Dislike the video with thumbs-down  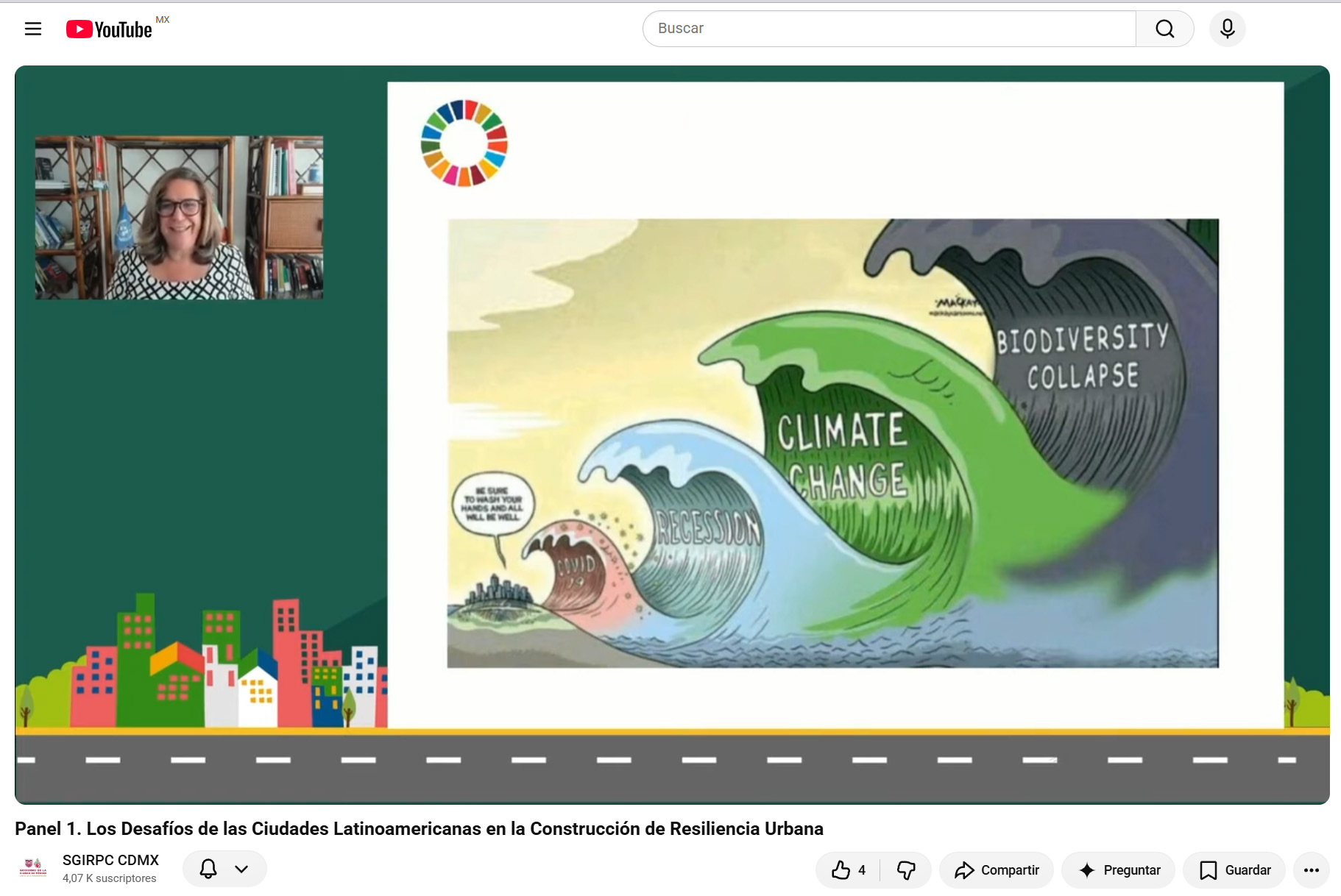click(906, 870)
